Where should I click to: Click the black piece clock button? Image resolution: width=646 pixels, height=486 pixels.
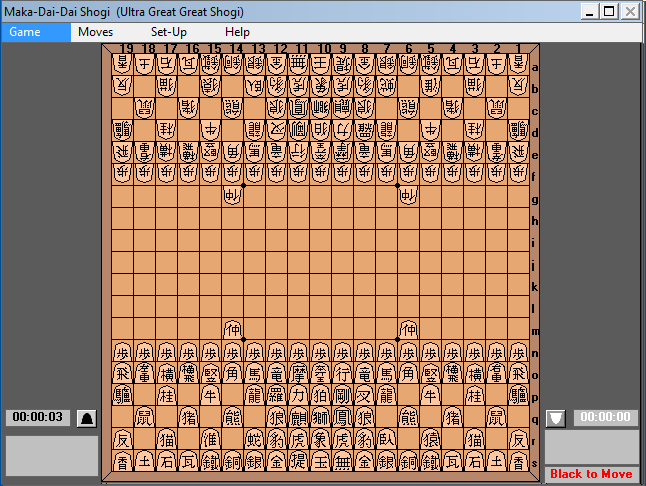(x=87, y=418)
